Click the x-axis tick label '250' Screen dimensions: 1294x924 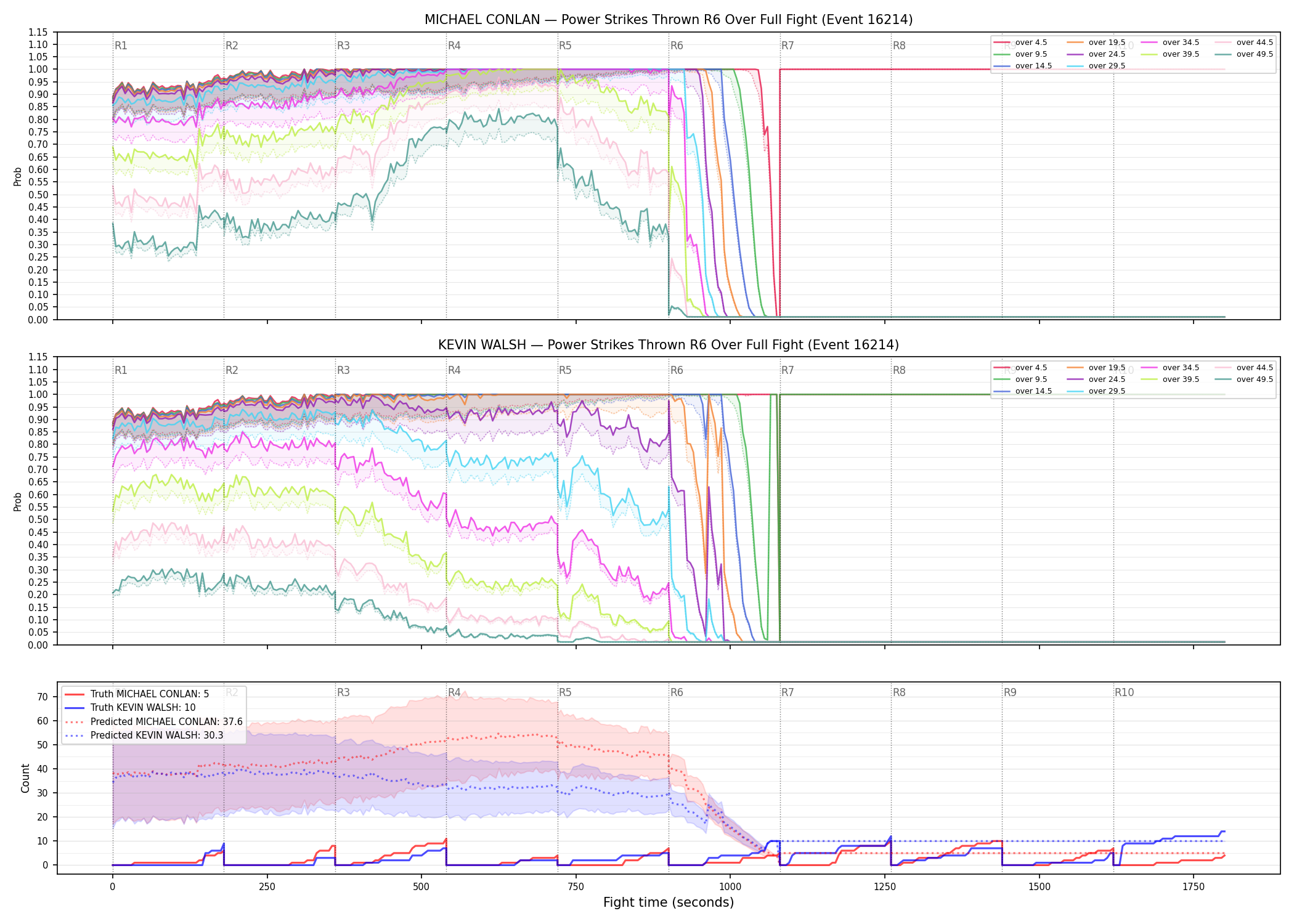pyautogui.click(x=267, y=887)
